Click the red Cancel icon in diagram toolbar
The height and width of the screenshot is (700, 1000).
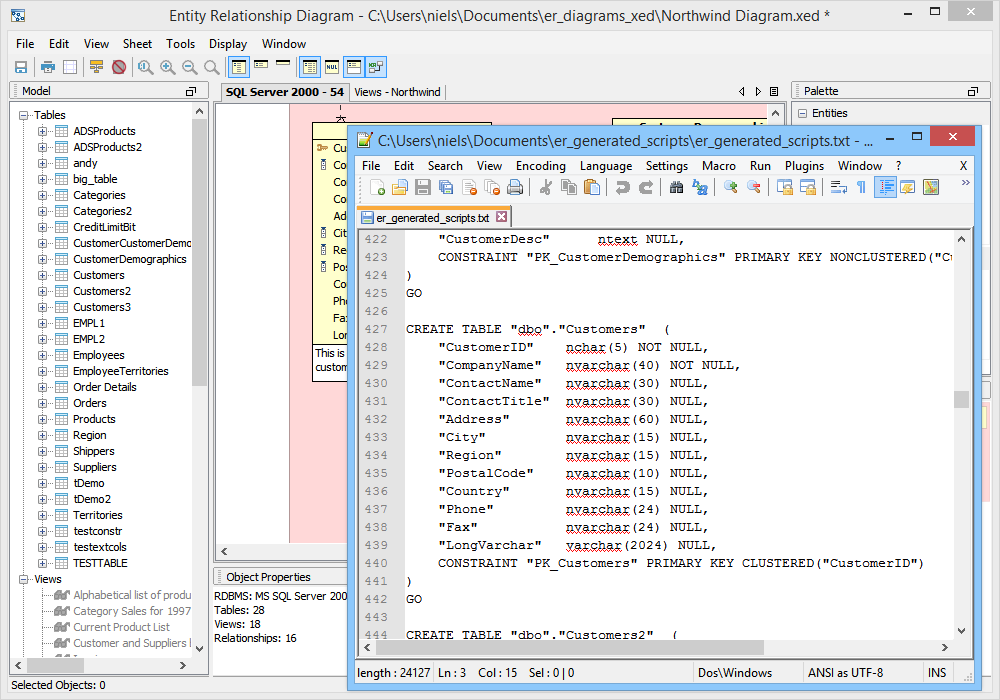118,67
